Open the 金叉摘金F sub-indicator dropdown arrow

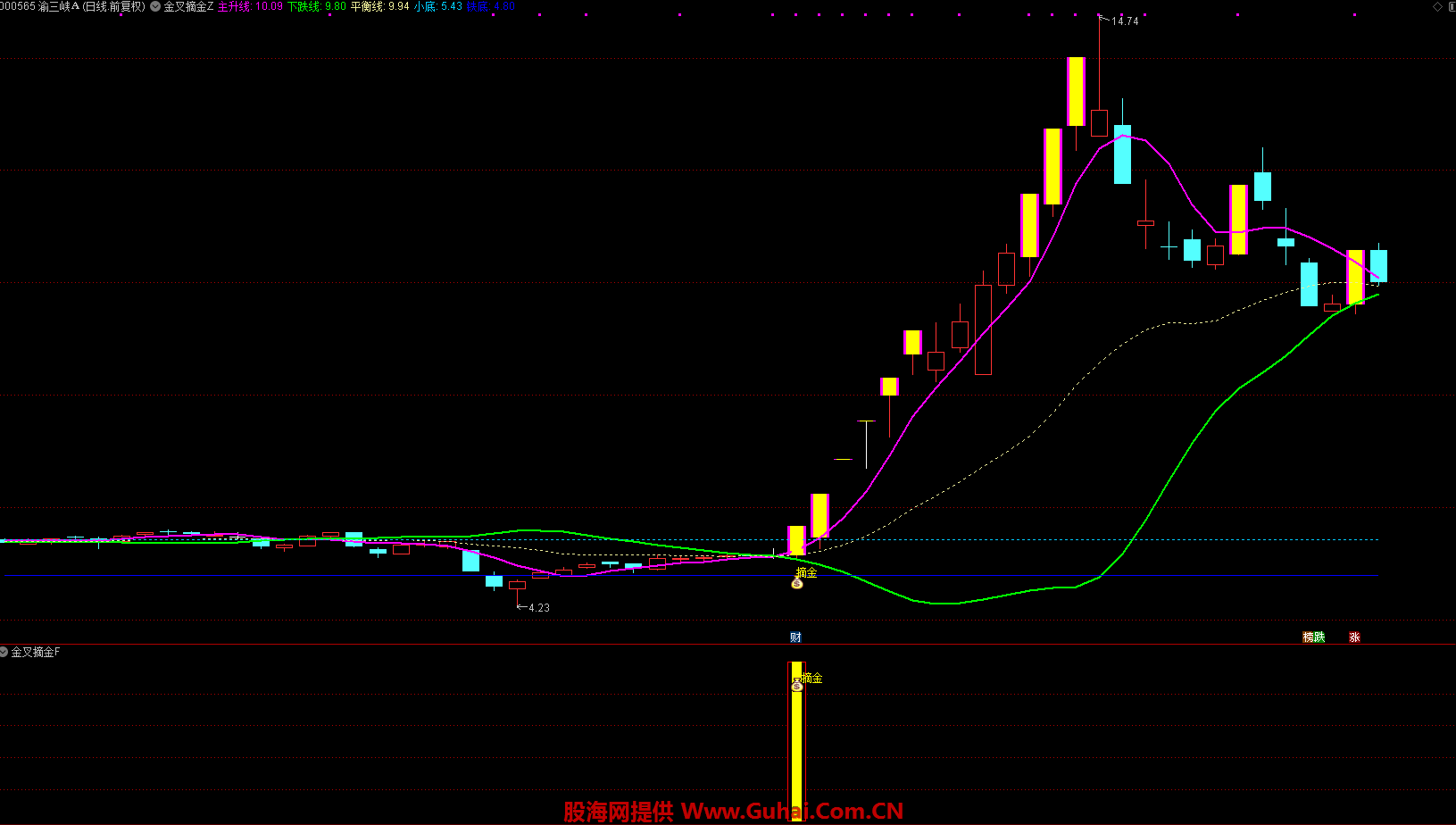coord(4,652)
